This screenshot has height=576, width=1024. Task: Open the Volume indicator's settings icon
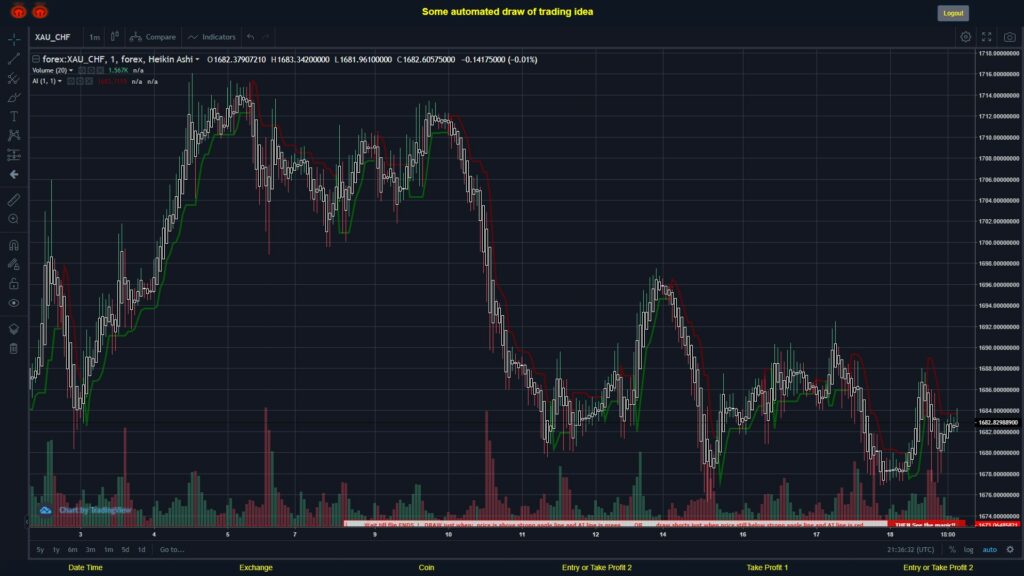pyautogui.click(x=91, y=71)
